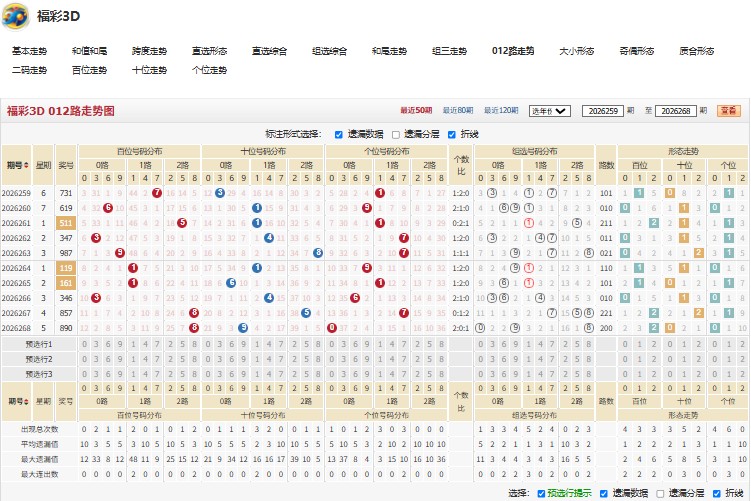Screen dimensions: 751x501
Task: Click the 福彩3D logo icon
Action: pos(15,16)
